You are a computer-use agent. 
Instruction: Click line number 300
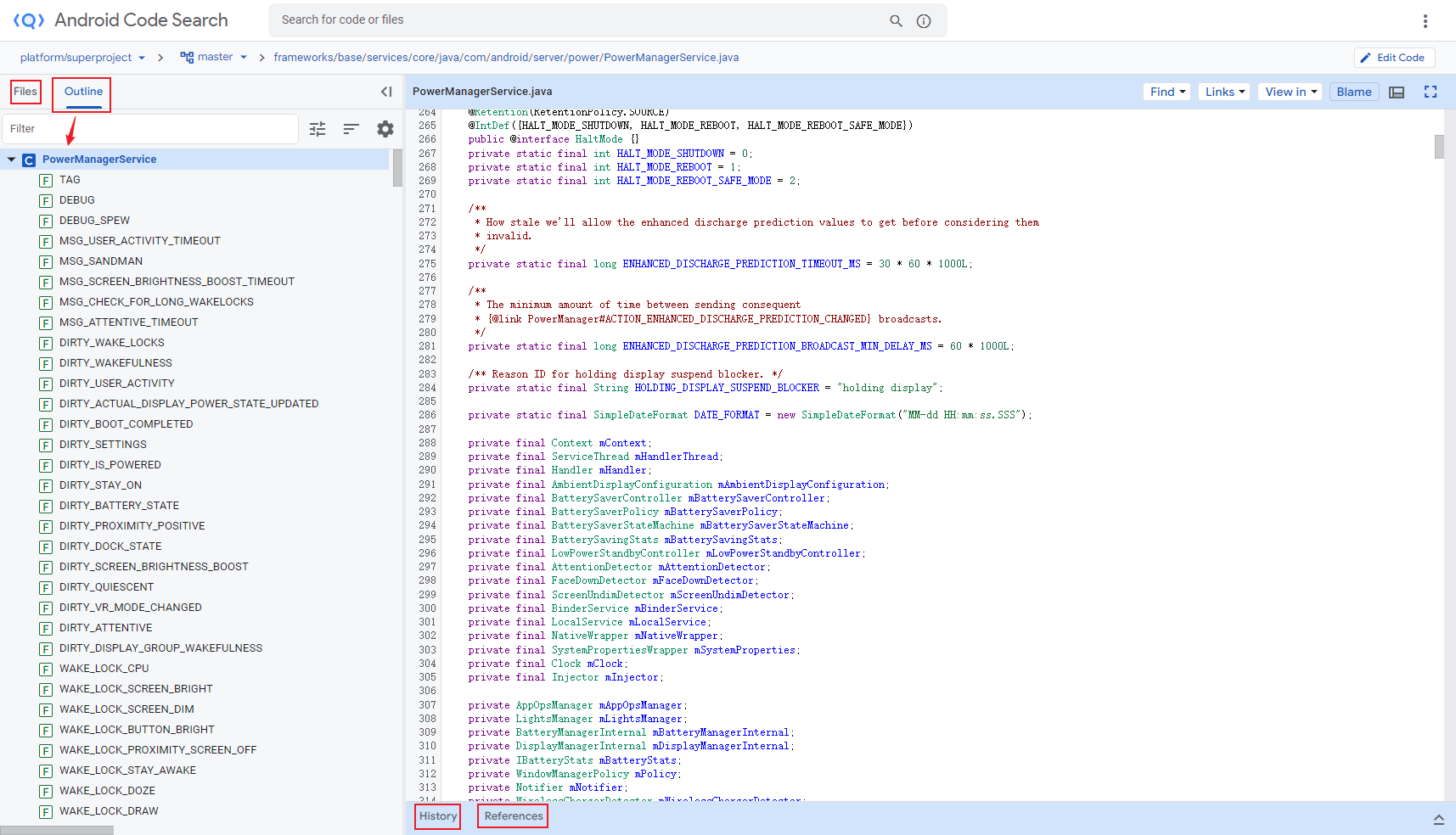click(427, 608)
